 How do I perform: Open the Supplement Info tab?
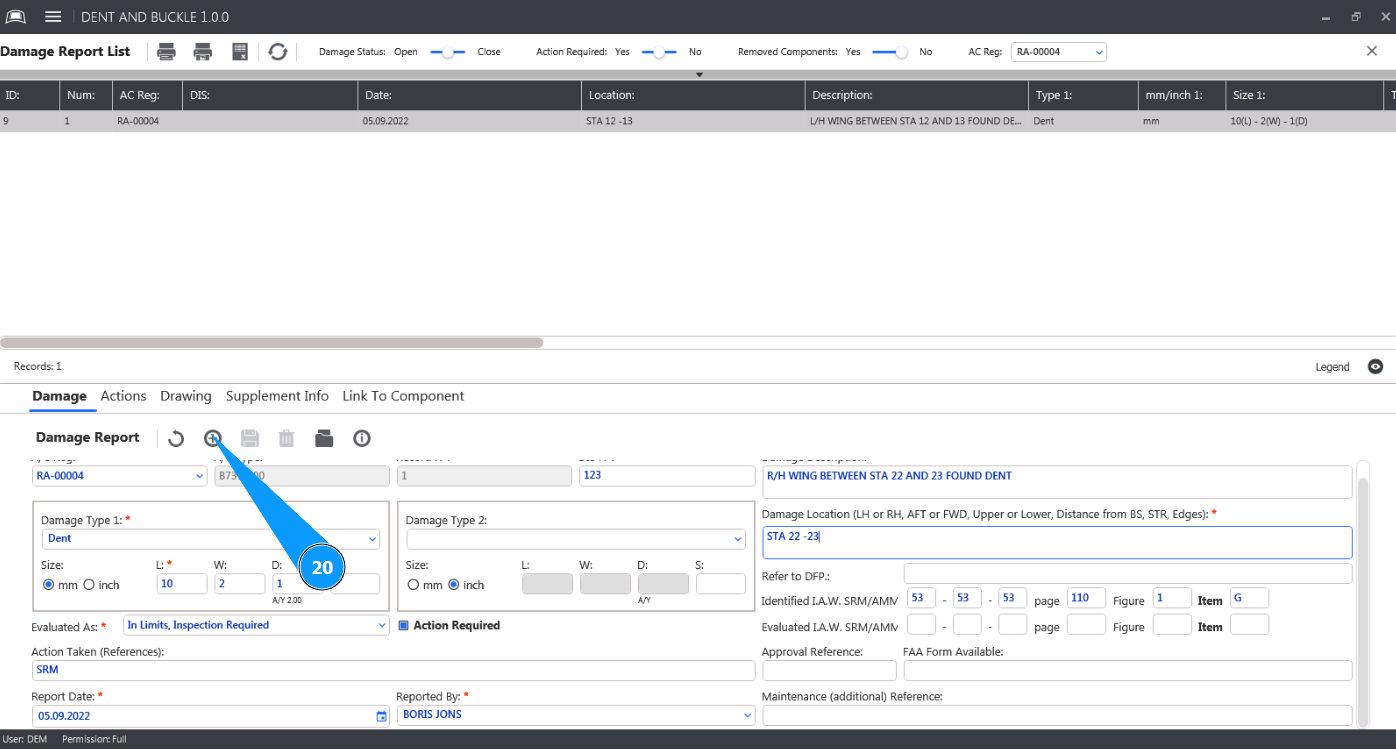click(x=277, y=396)
